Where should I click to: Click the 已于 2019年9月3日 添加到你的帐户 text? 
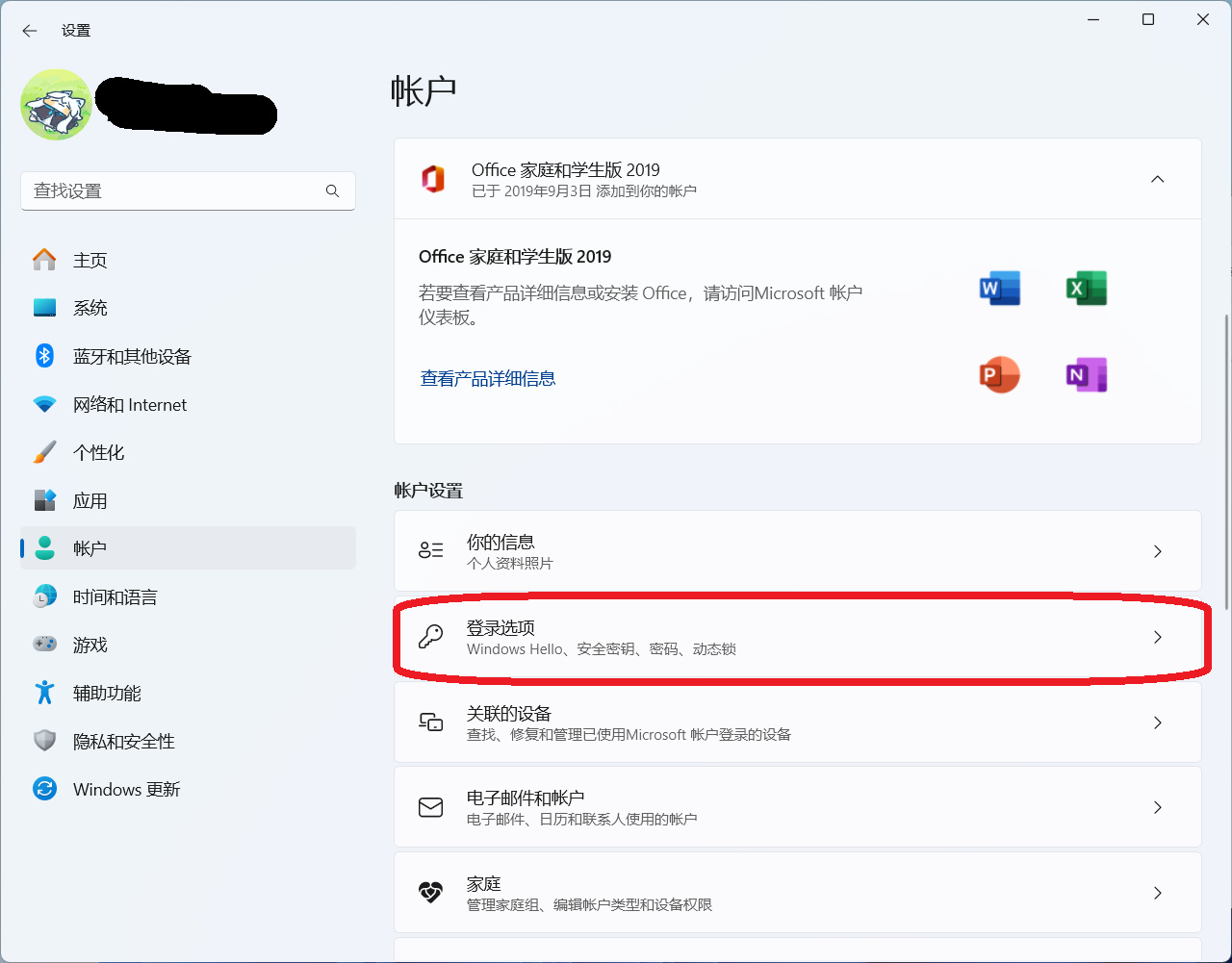point(584,191)
